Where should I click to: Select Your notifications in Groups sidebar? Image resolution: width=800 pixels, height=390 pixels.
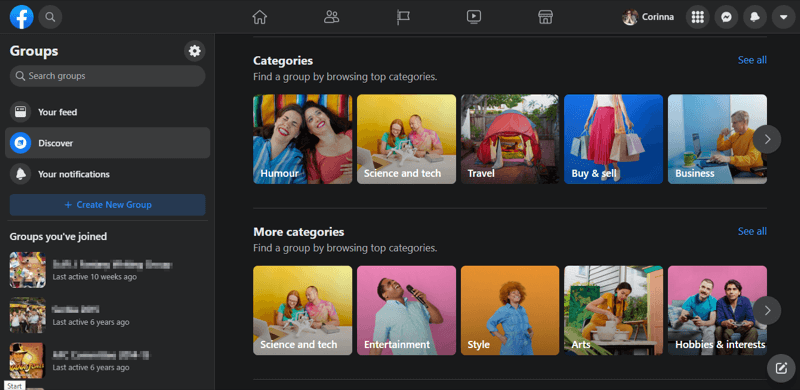(108, 174)
